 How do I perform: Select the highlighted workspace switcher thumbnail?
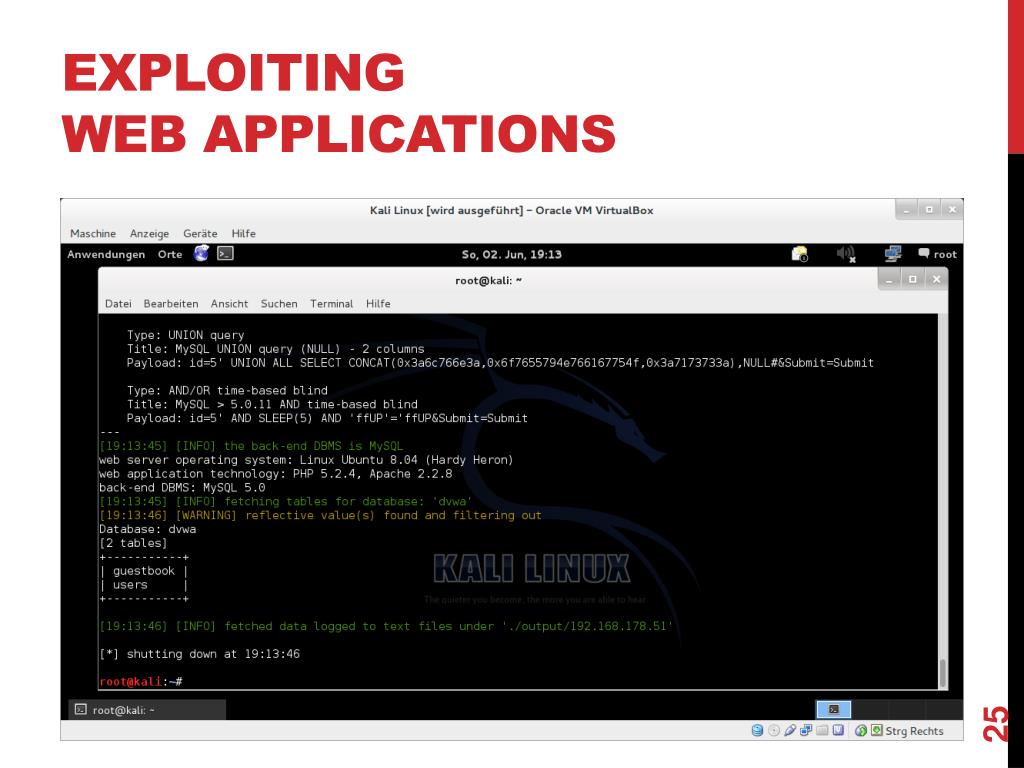pos(833,709)
